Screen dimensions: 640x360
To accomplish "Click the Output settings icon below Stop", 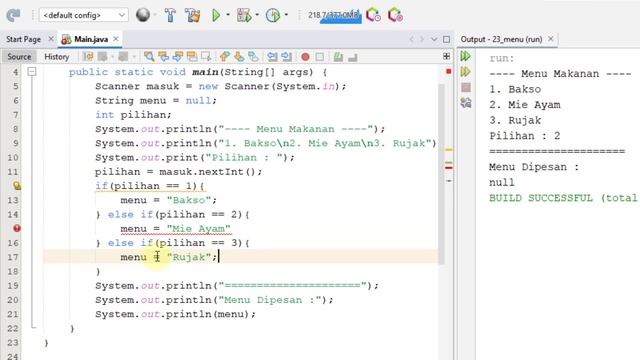I will (466, 103).
